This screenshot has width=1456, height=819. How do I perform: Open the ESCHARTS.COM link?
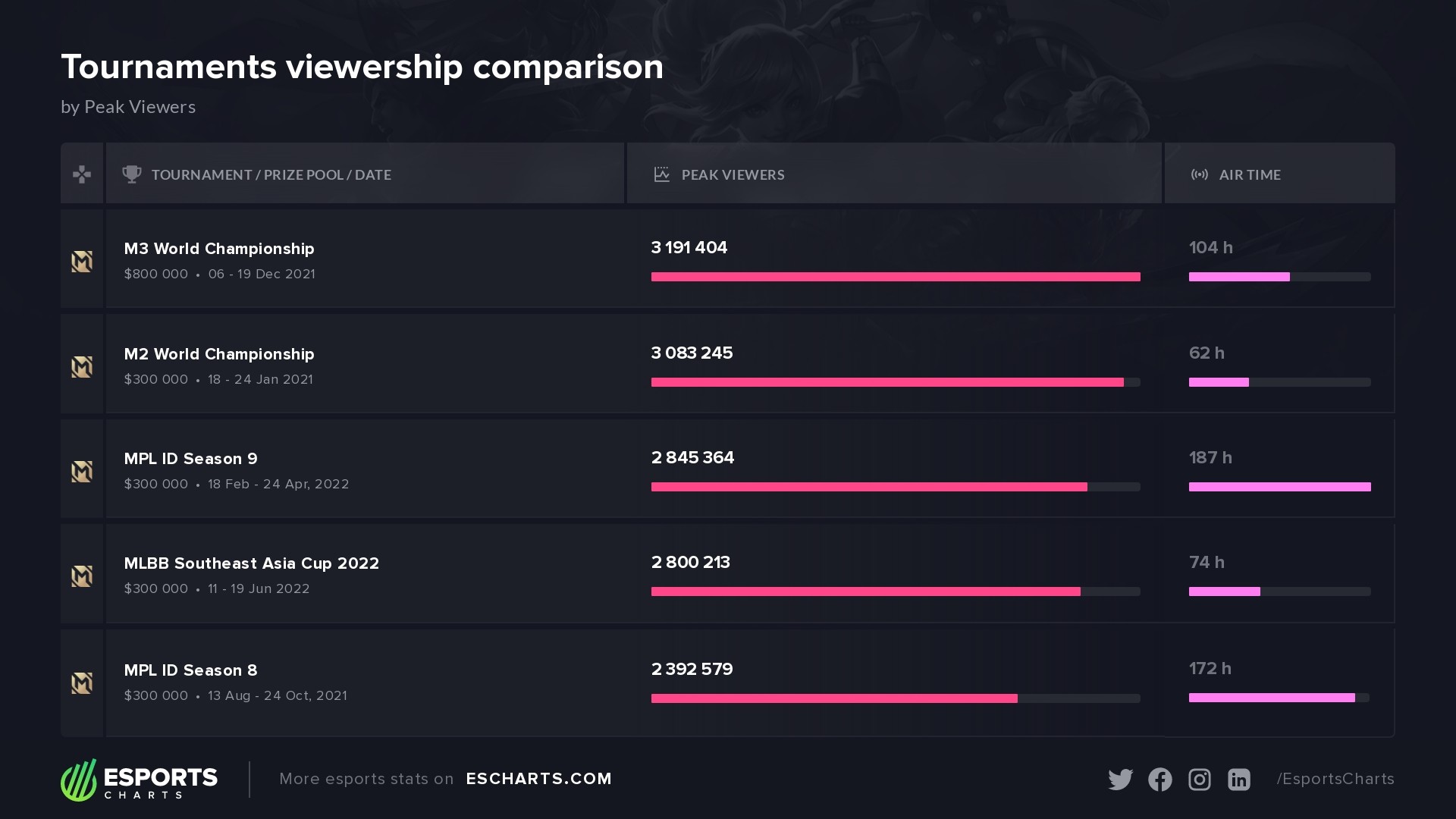538,779
